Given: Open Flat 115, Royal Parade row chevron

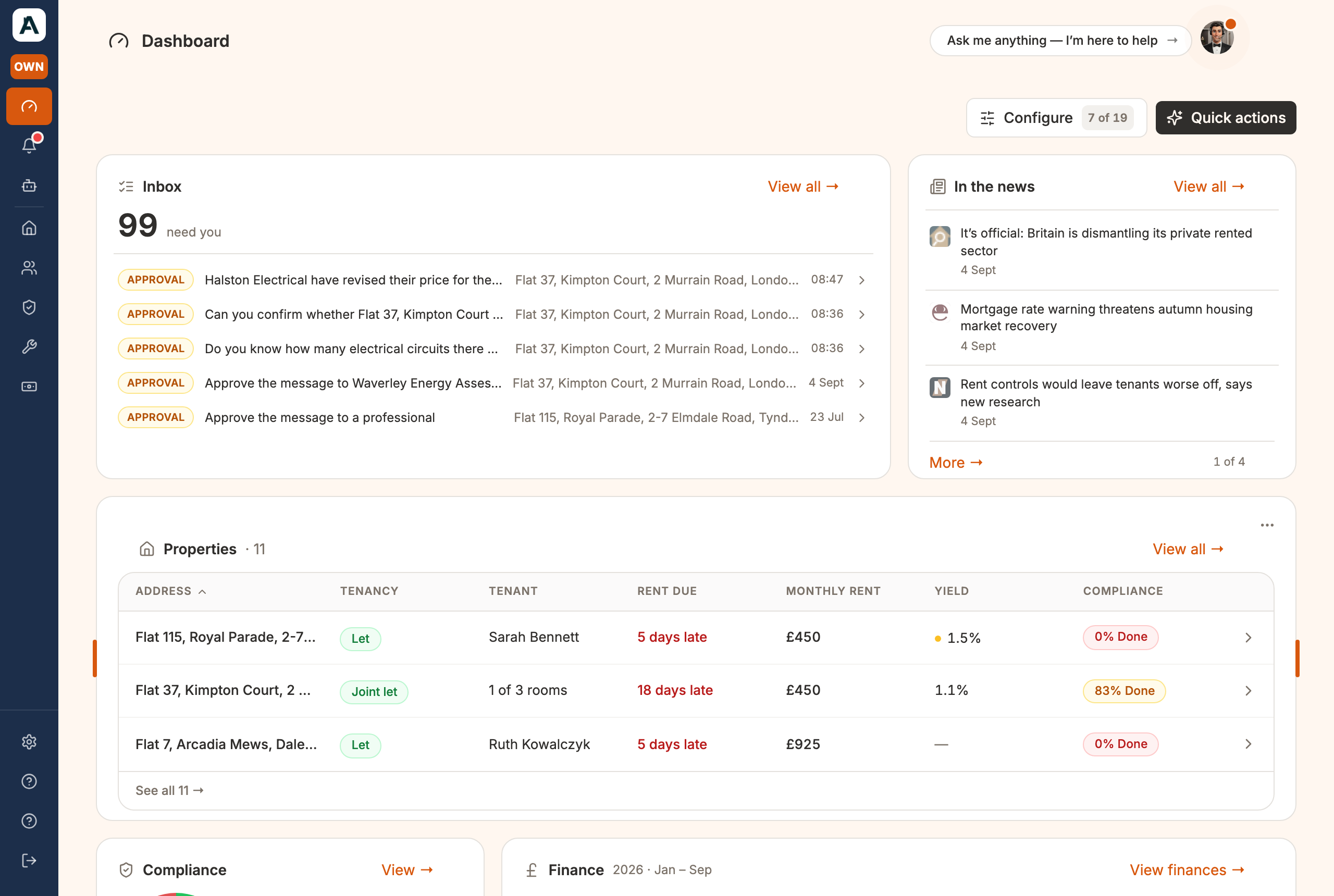Looking at the screenshot, I should tap(1248, 637).
